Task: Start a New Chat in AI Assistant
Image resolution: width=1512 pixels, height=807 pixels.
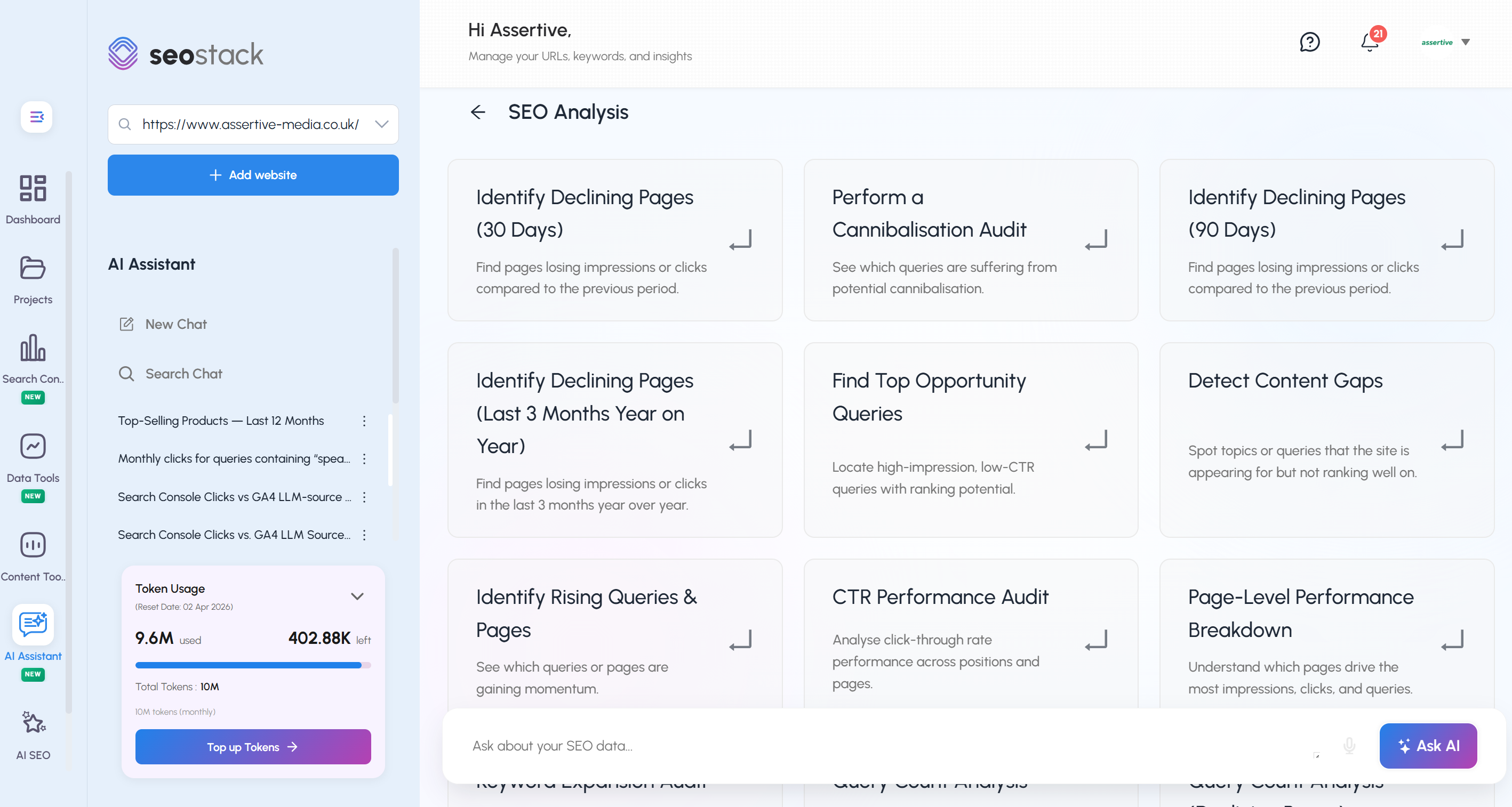Action: point(175,324)
